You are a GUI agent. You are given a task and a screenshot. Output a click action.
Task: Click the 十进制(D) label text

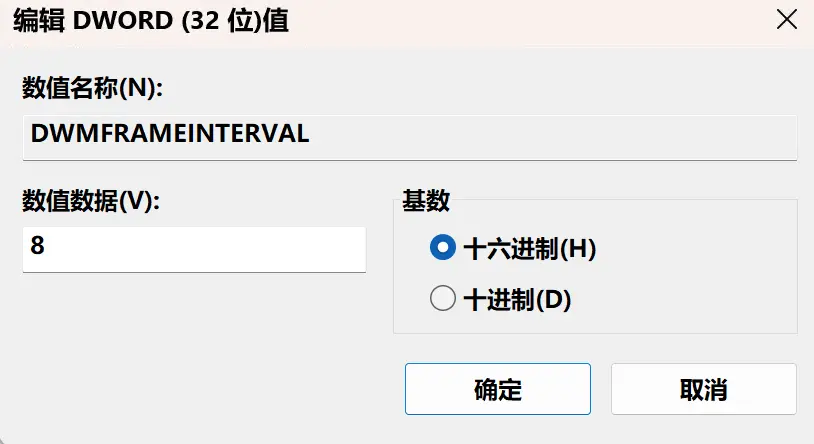(x=517, y=300)
